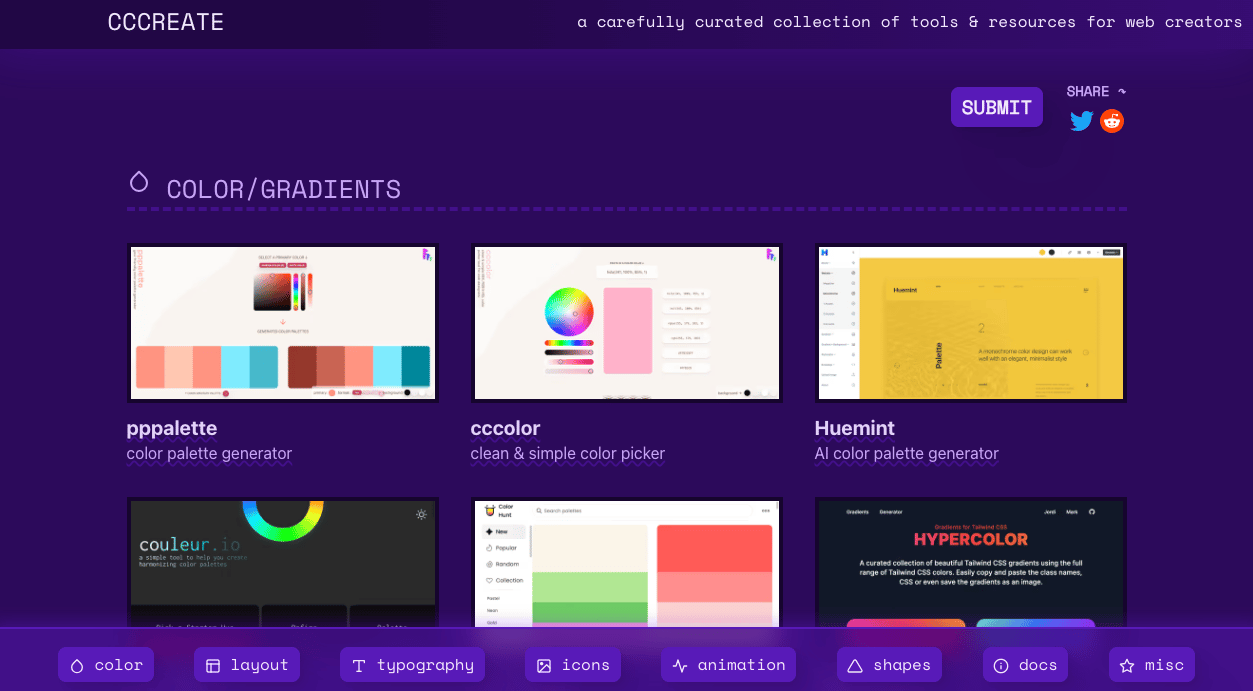Jump to color section in bottom nav
Screen dimensions: 1253x691
coord(106,665)
